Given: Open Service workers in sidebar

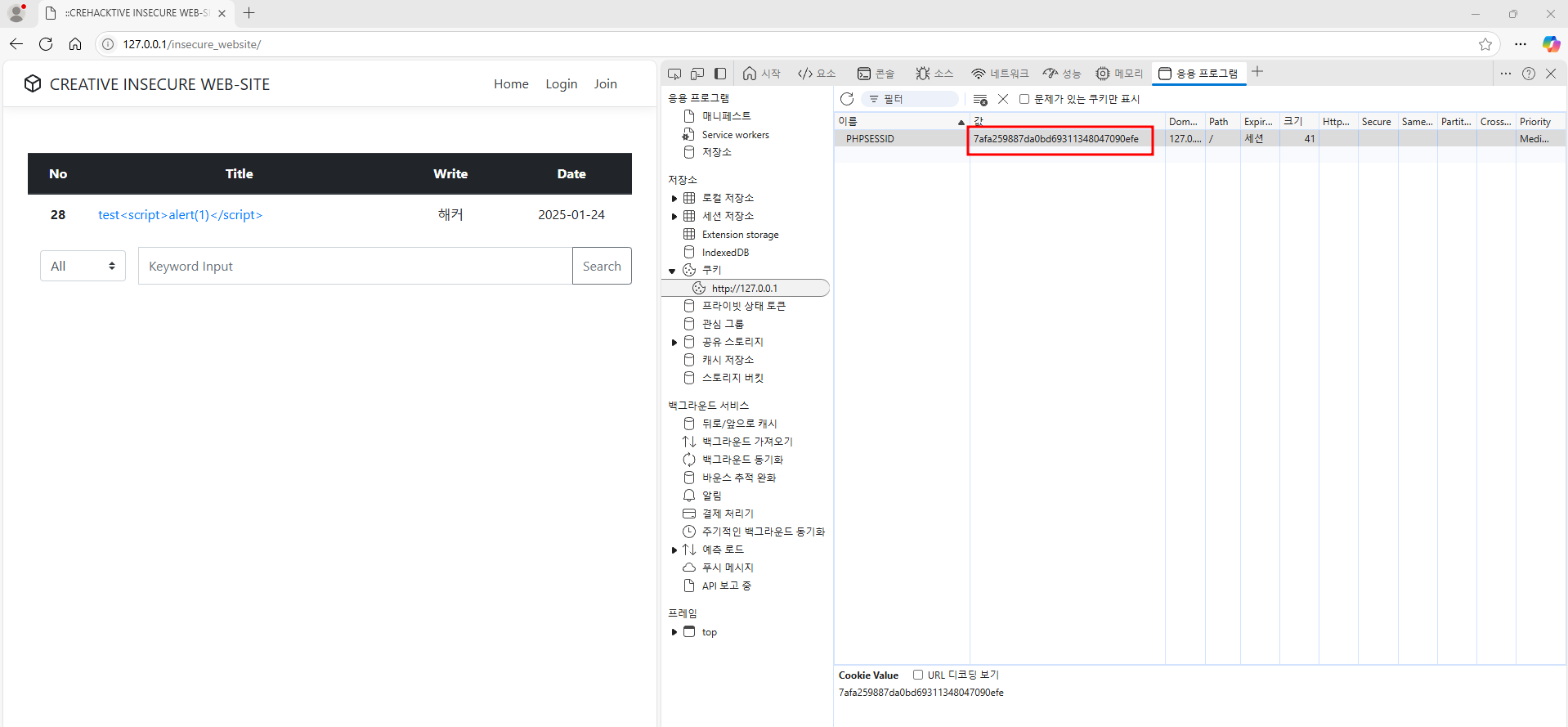Looking at the screenshot, I should click(x=735, y=134).
